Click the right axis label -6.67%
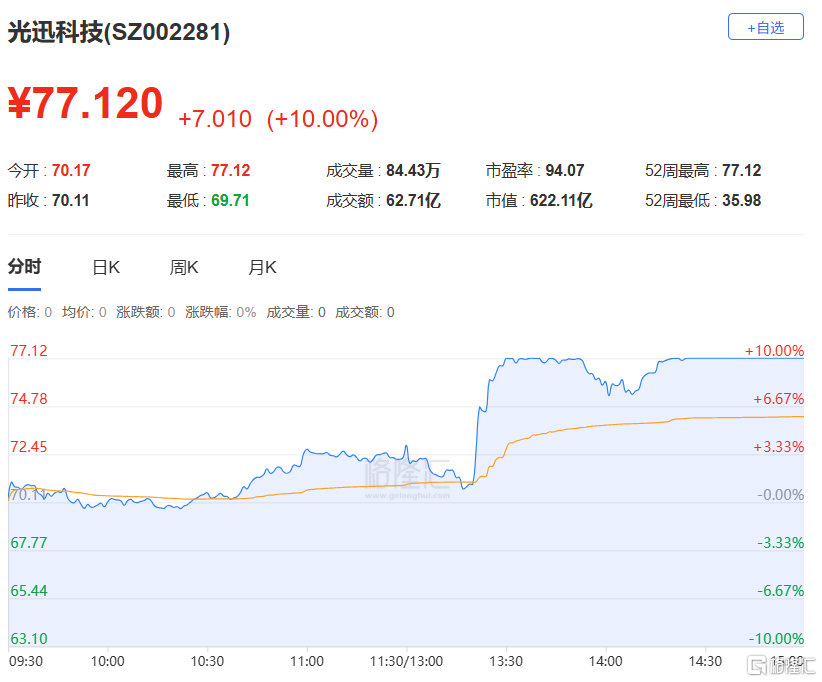This screenshot has height=682, width=822. point(780,591)
